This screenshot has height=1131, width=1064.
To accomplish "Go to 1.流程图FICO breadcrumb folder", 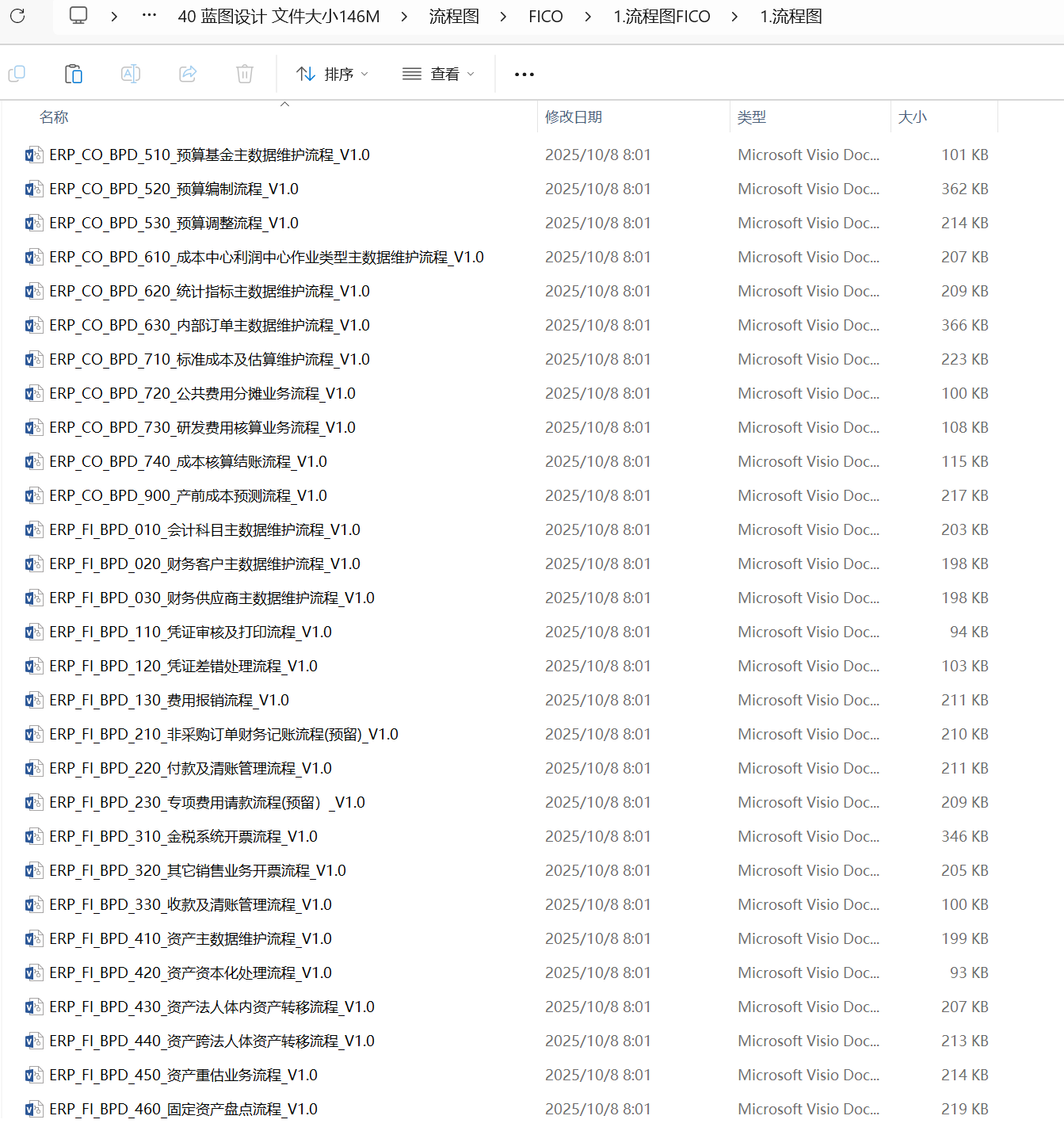I will pos(662,17).
